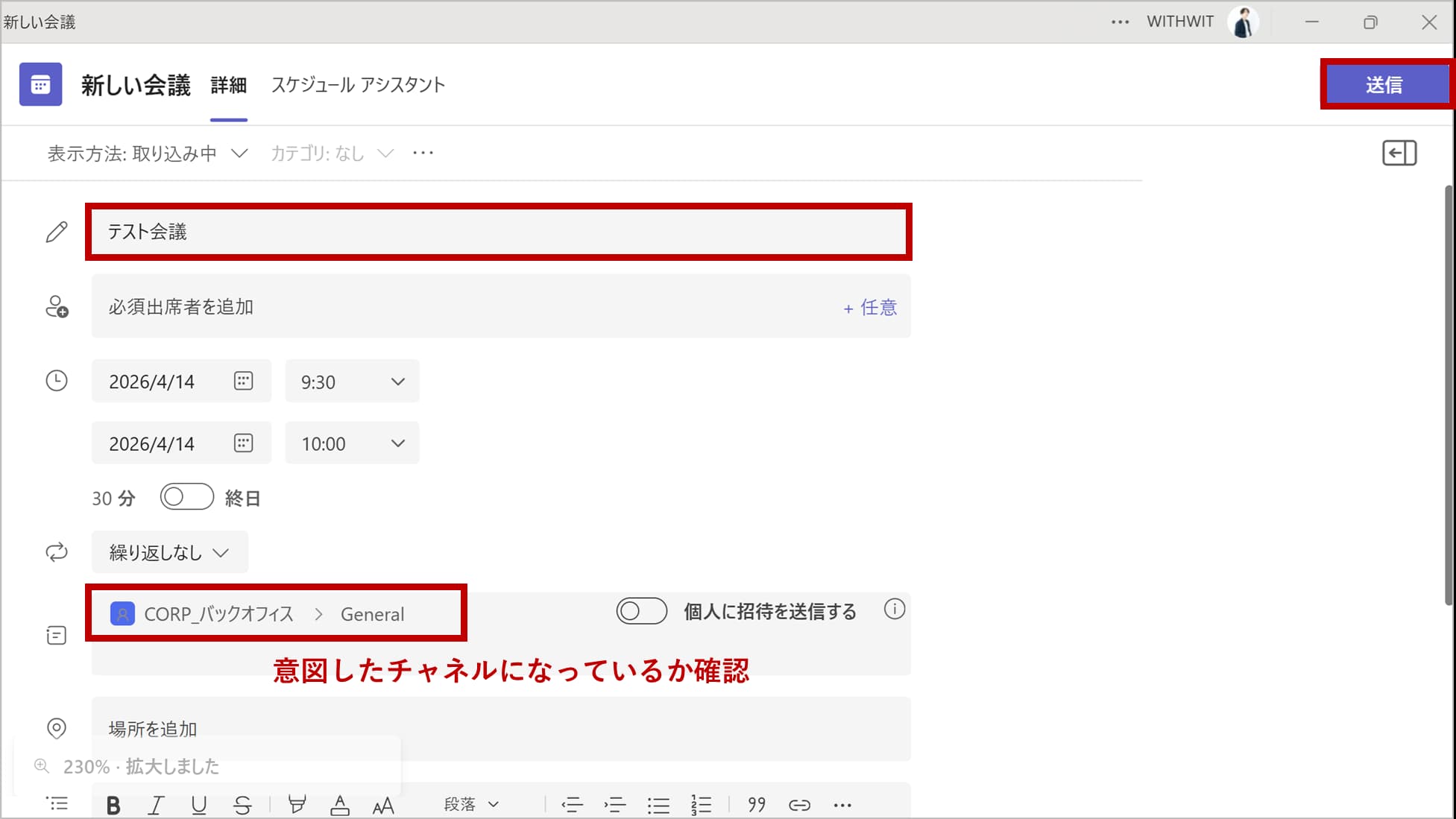Click the numbered list icon
The image size is (1456, 819).
(x=701, y=805)
